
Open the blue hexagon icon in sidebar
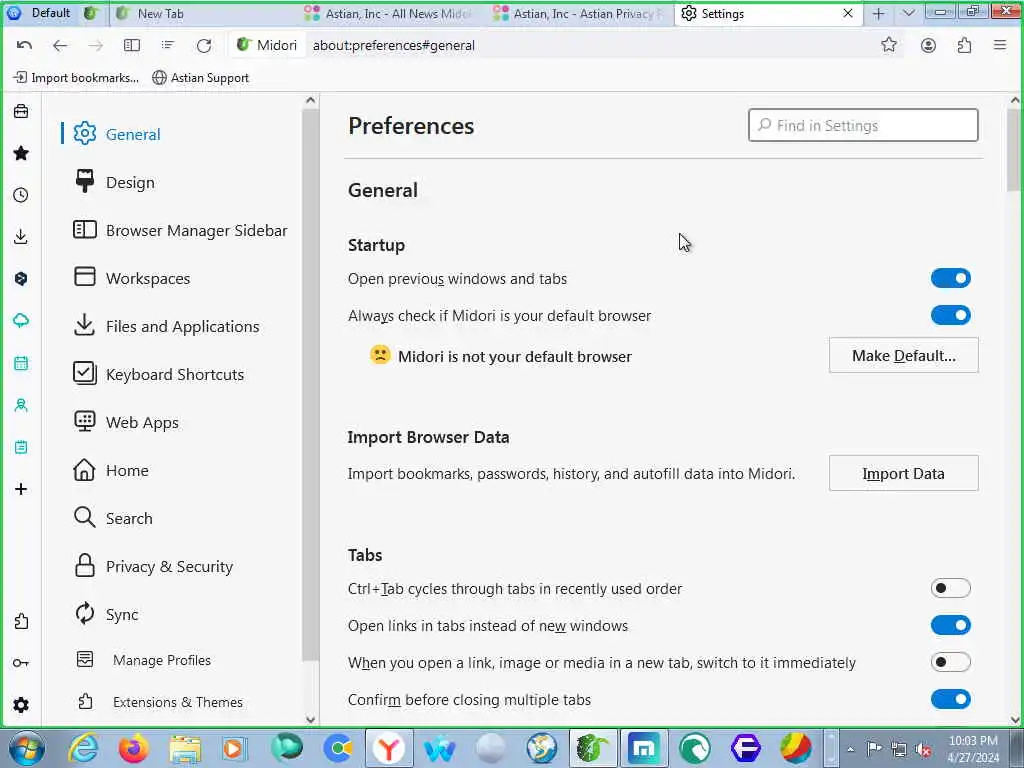coord(21,279)
